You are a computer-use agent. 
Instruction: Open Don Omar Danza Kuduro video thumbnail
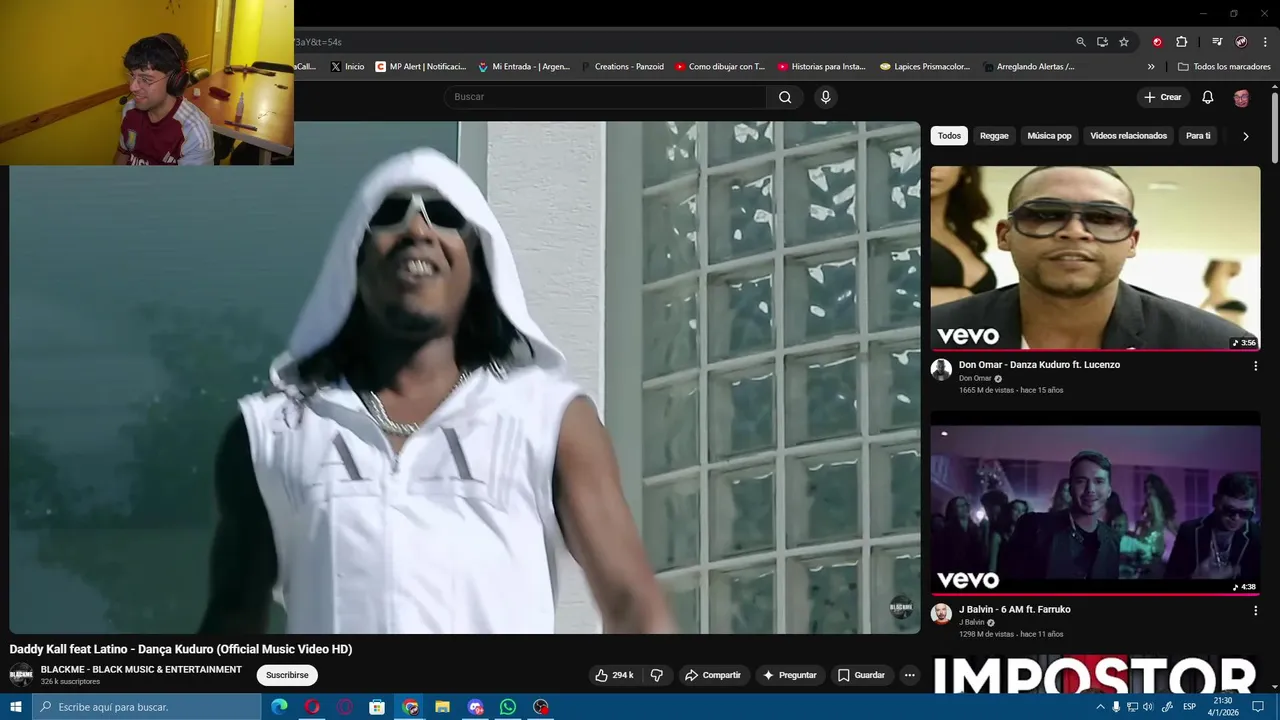point(1095,258)
